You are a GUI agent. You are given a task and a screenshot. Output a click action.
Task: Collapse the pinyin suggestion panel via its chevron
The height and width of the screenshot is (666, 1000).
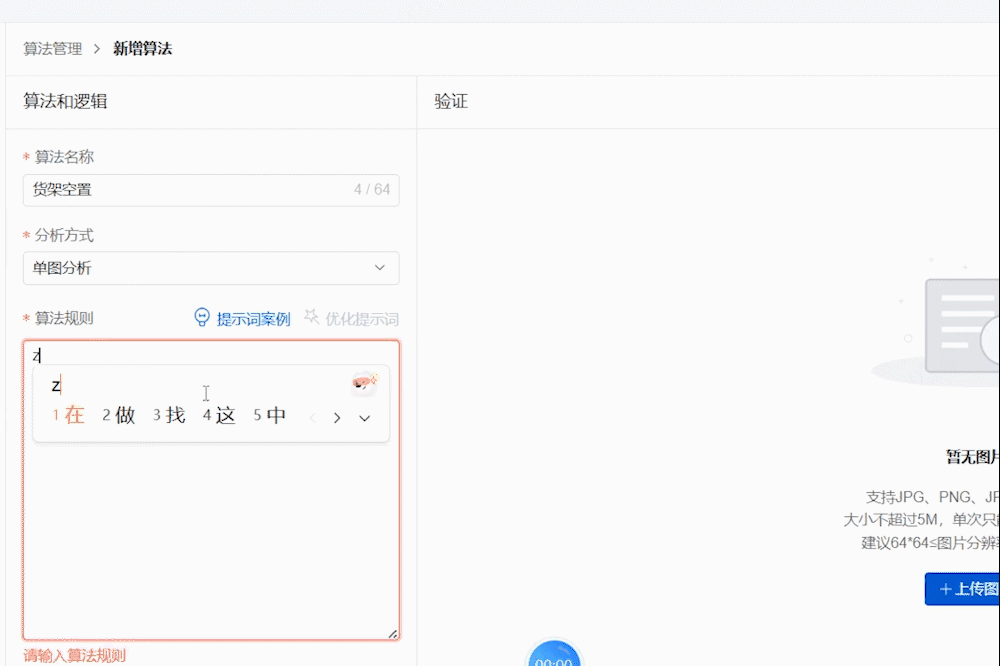(x=365, y=418)
